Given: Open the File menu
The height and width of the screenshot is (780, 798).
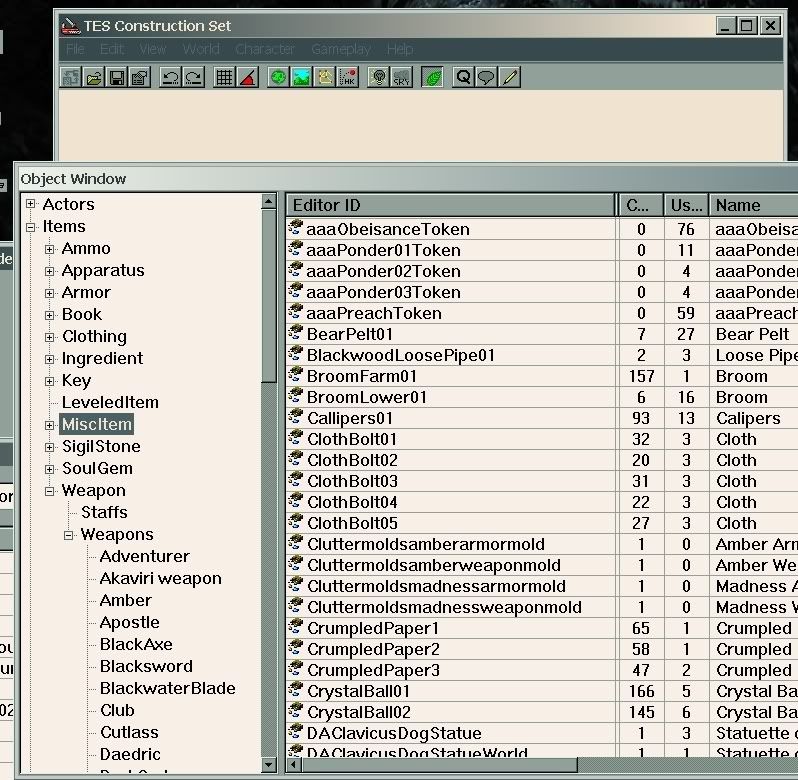Looking at the screenshot, I should point(75,49).
